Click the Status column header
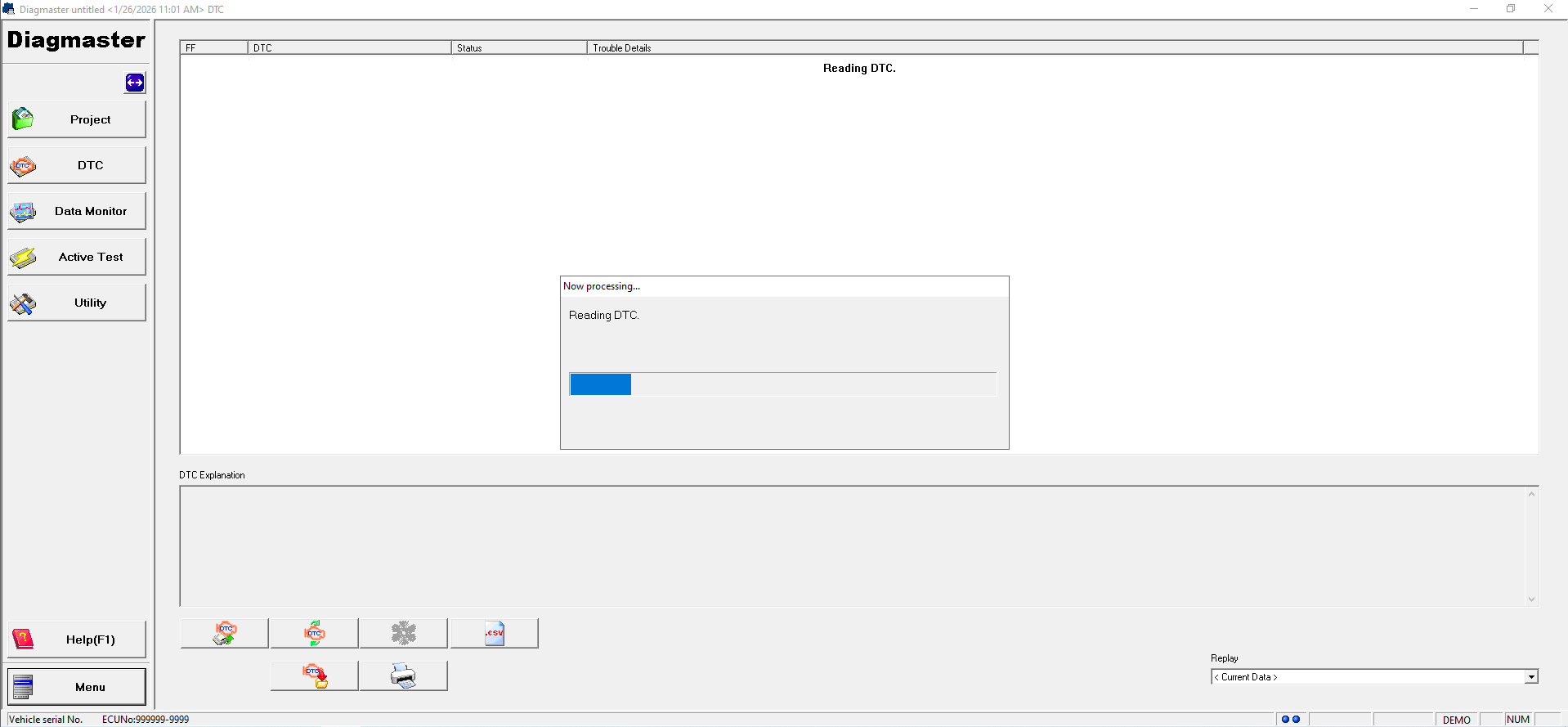Image resolution: width=1568 pixels, height=727 pixels. pos(519,48)
